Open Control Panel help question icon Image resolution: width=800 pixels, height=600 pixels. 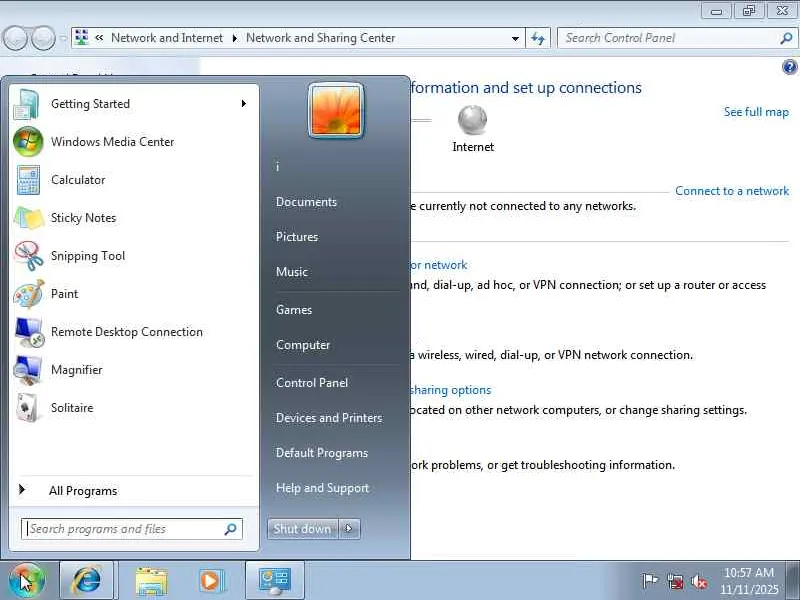(789, 67)
